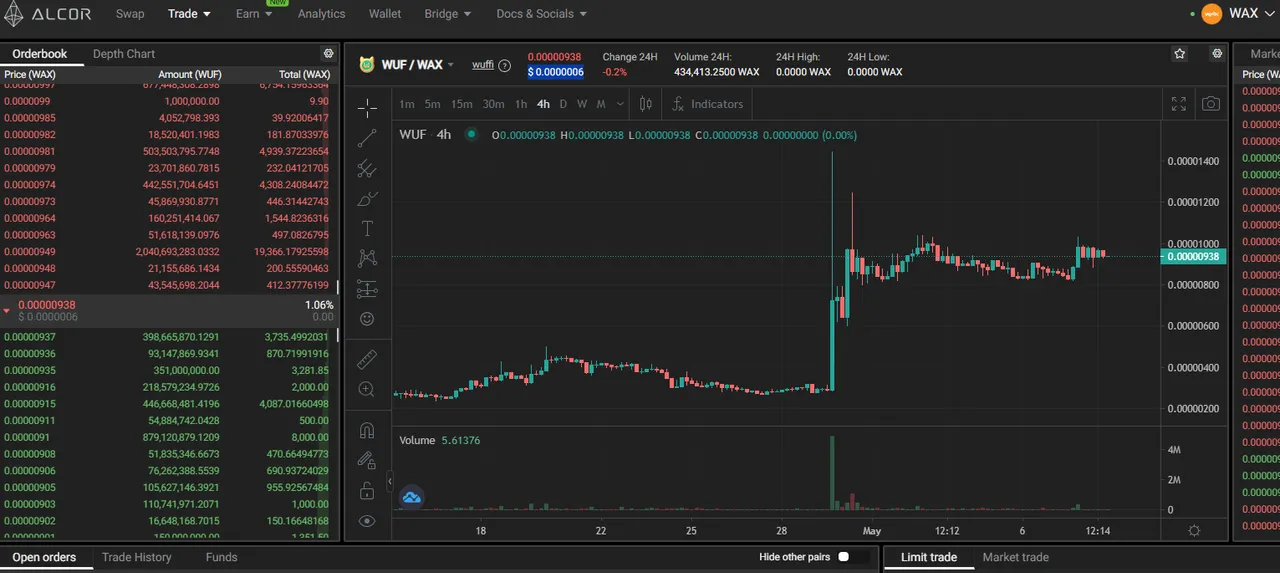Open orderbook settings gear icon

pos(328,54)
